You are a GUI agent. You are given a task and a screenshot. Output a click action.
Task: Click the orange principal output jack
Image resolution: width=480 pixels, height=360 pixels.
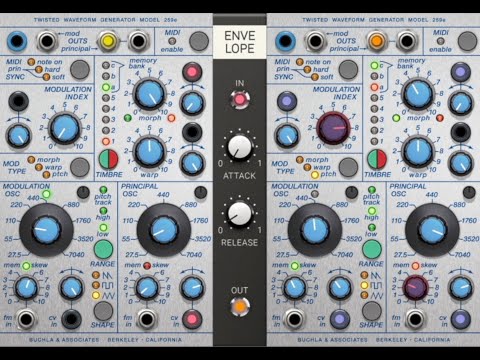(x=376, y=41)
